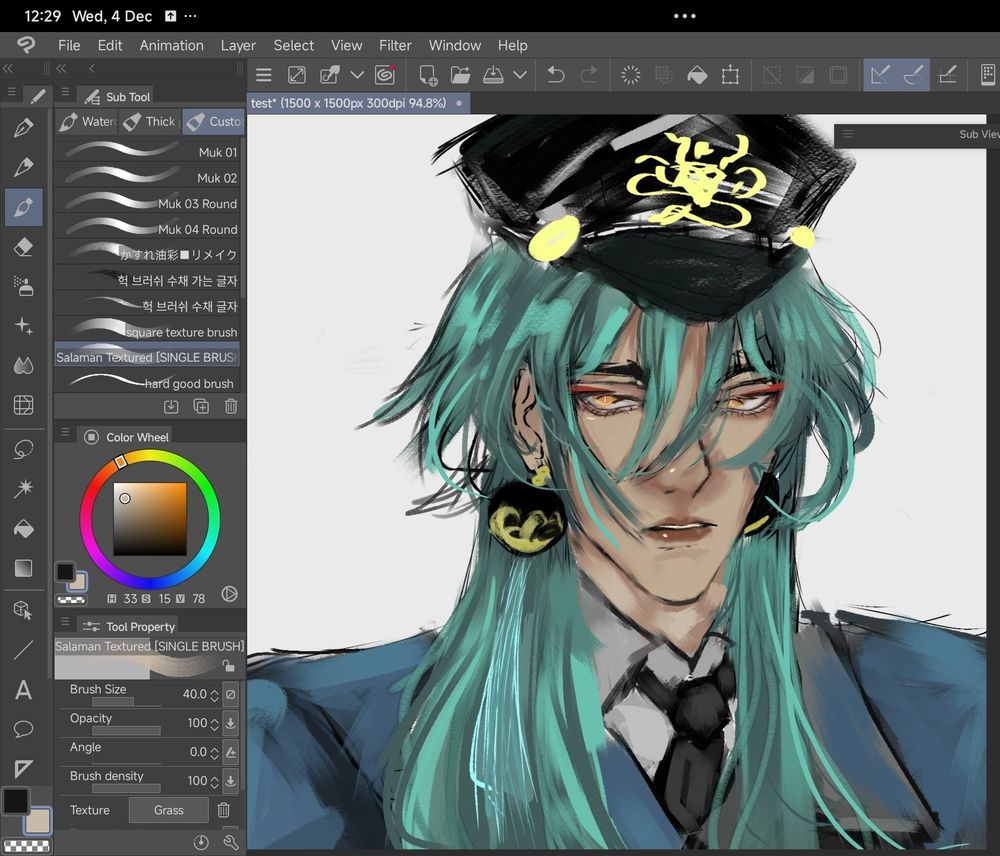Switch to the Thick sub tool group
Viewport: 1000px width, 856px height.
click(x=150, y=121)
